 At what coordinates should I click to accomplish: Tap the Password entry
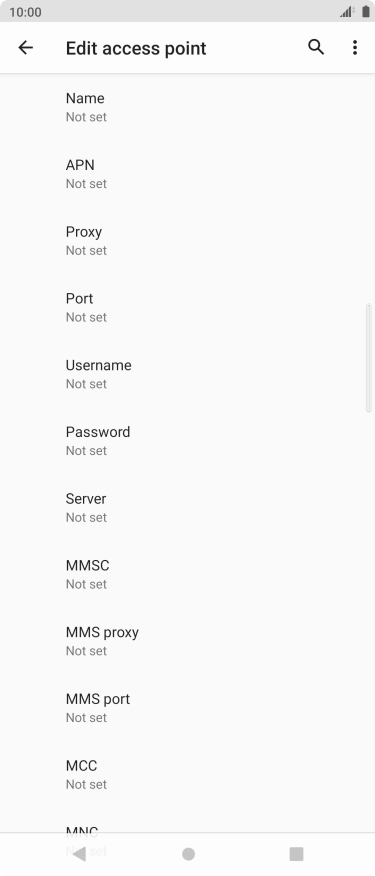point(188,441)
